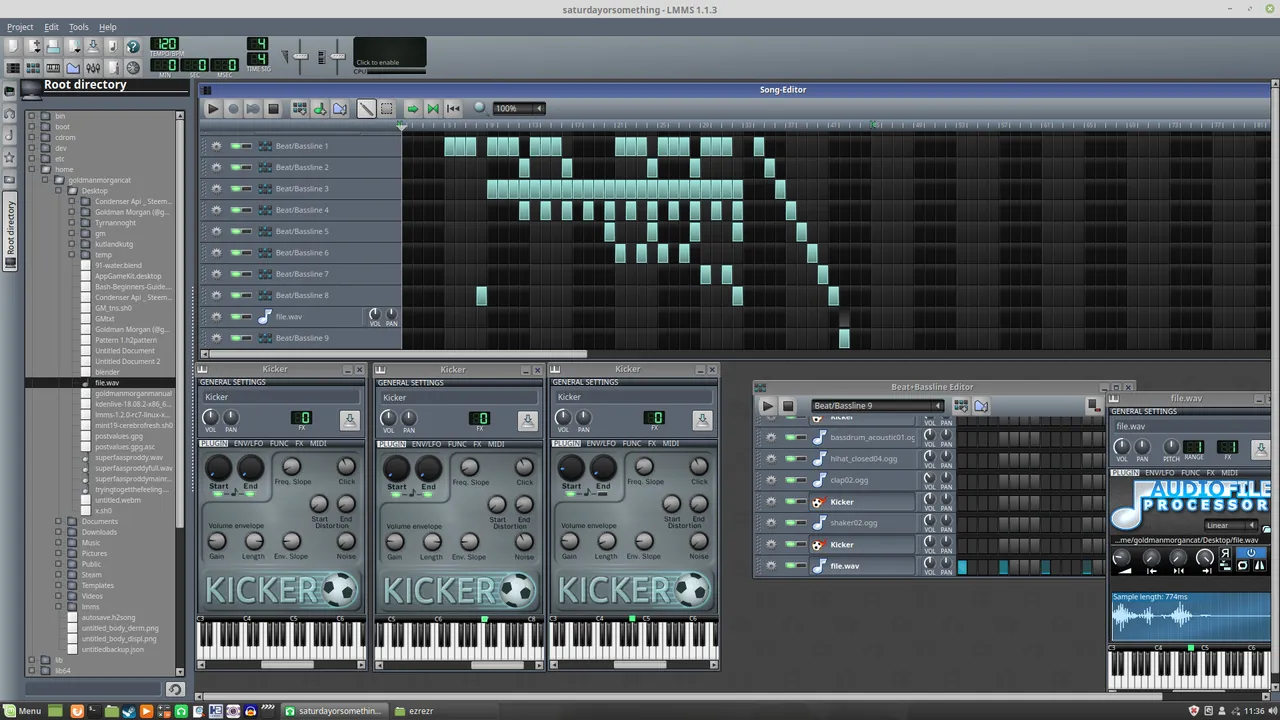This screenshot has width=1280, height=720.
Task: Open the Linear interpolation dropdown in file.wav
Action: (1231, 525)
